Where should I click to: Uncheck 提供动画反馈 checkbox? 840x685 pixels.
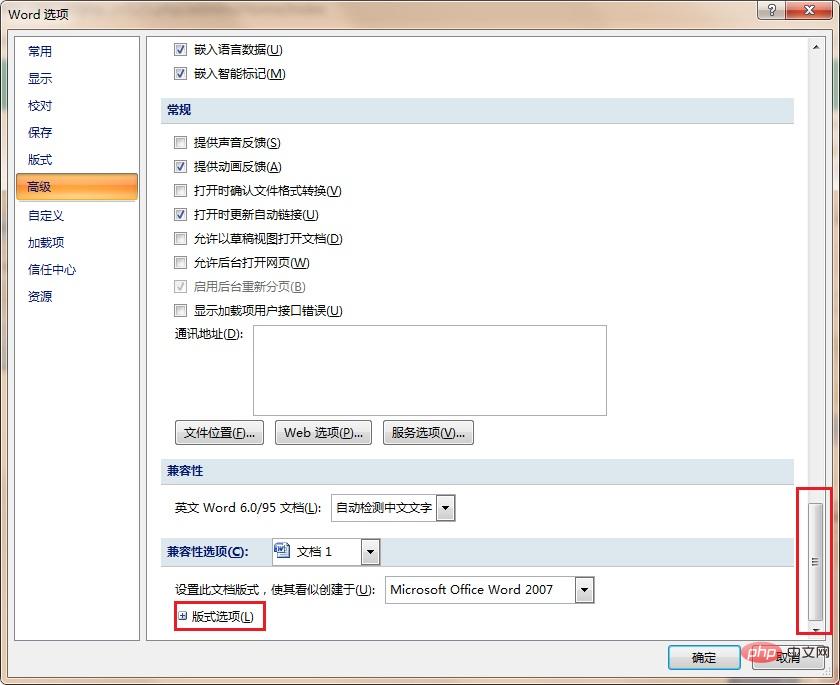click(180, 167)
